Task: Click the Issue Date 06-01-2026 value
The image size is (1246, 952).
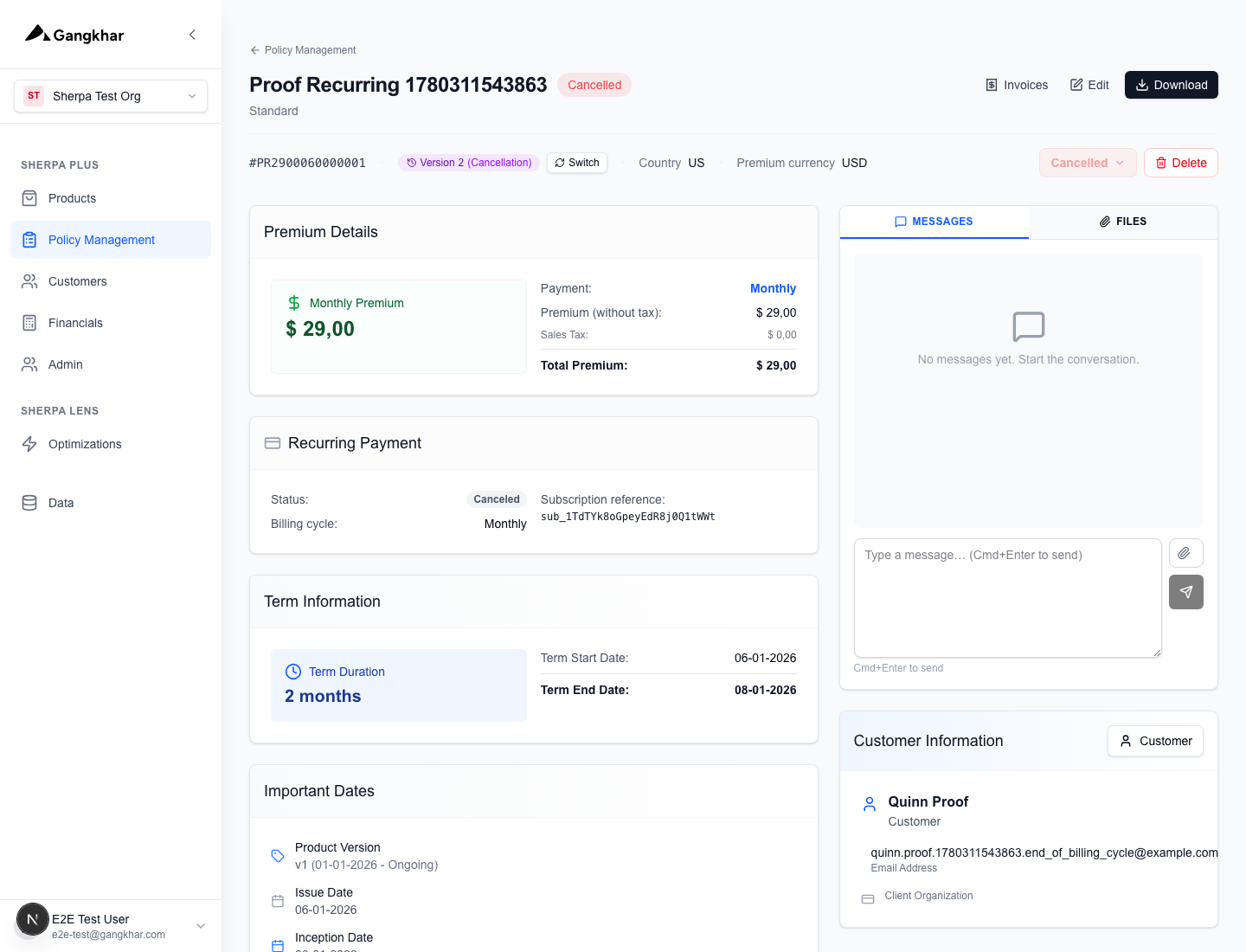Action: (x=326, y=910)
